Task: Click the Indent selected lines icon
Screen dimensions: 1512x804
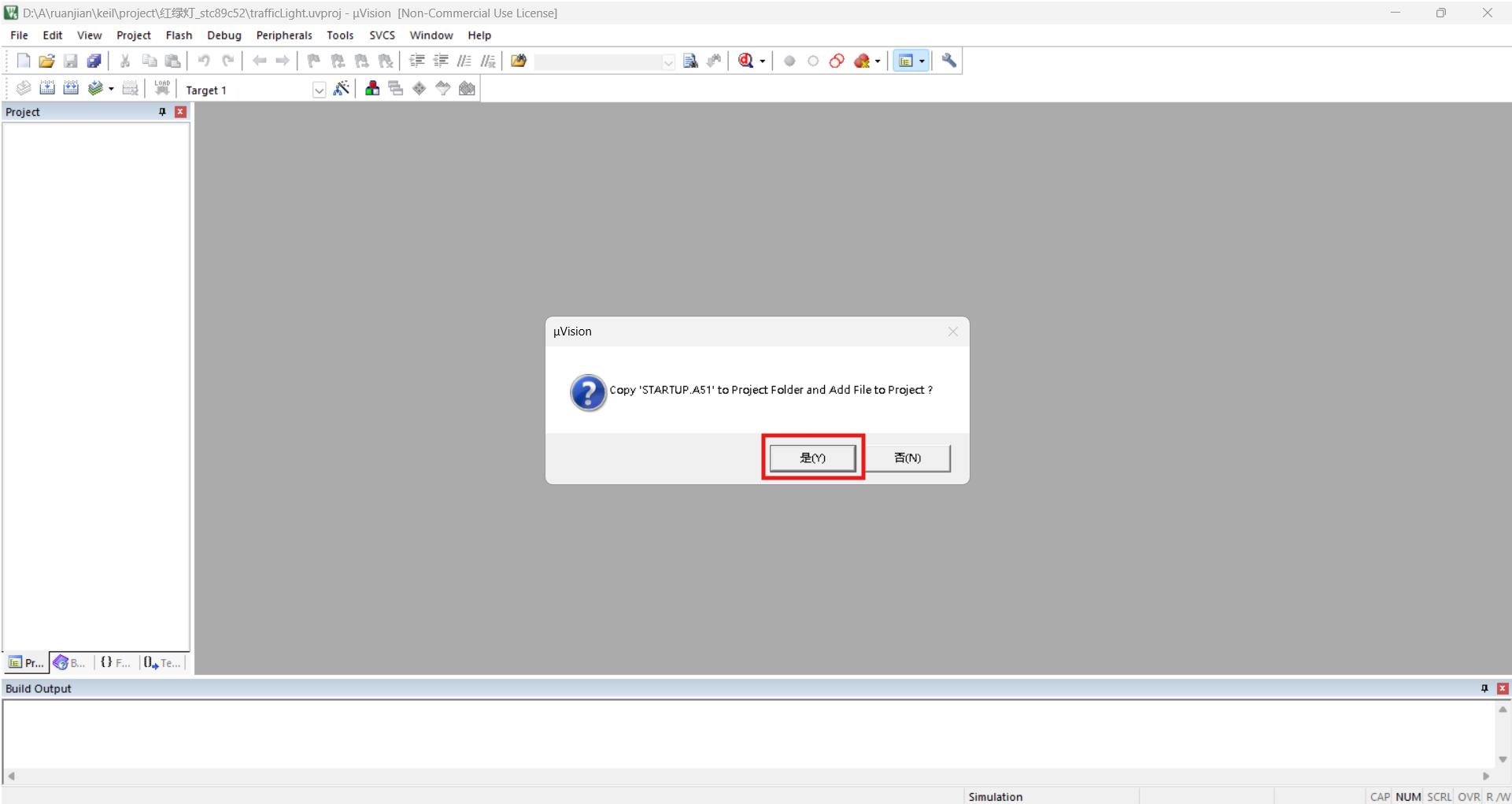Action: pyautogui.click(x=417, y=61)
